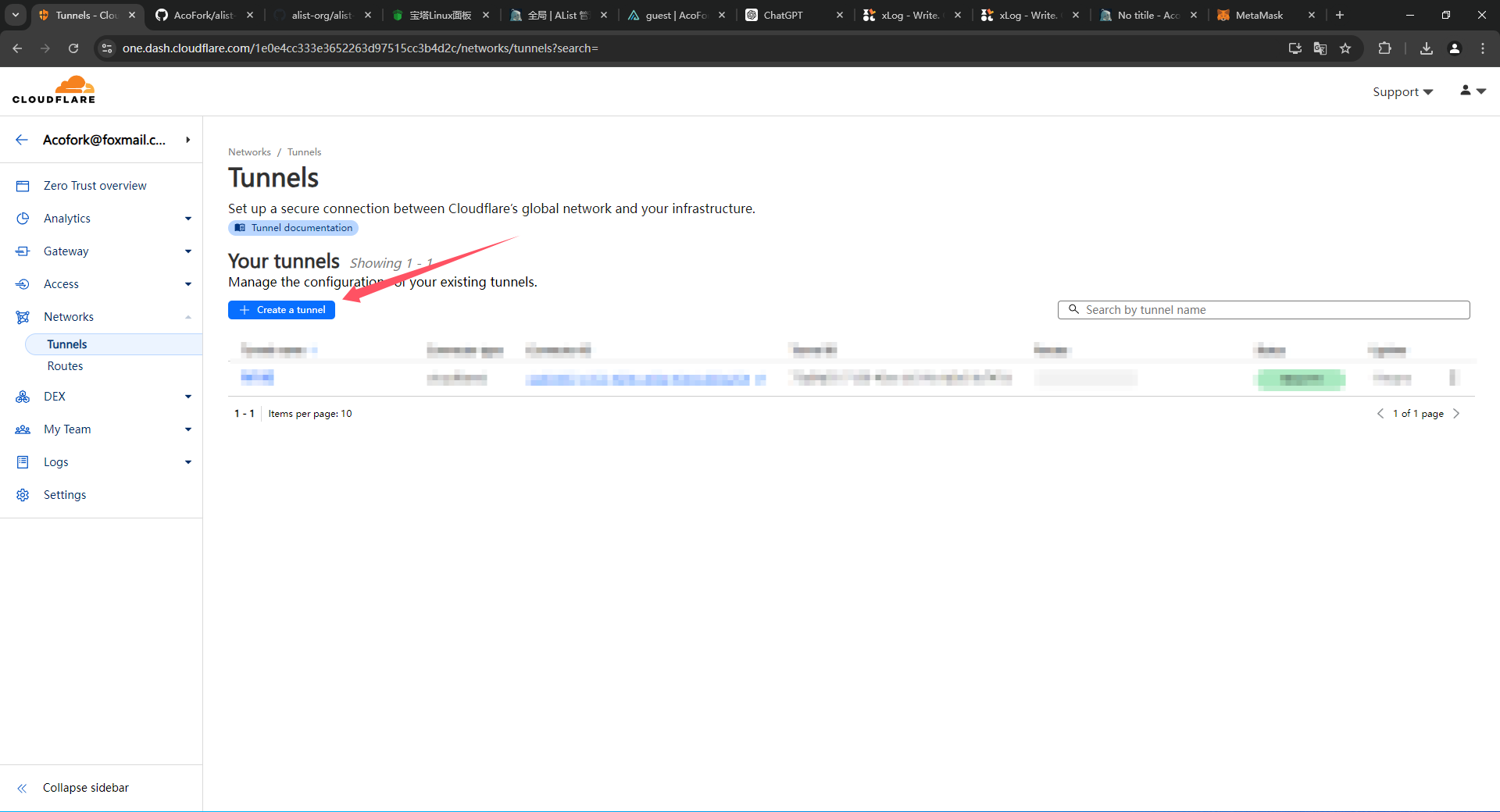Expand the Access menu arrow

[x=188, y=284]
